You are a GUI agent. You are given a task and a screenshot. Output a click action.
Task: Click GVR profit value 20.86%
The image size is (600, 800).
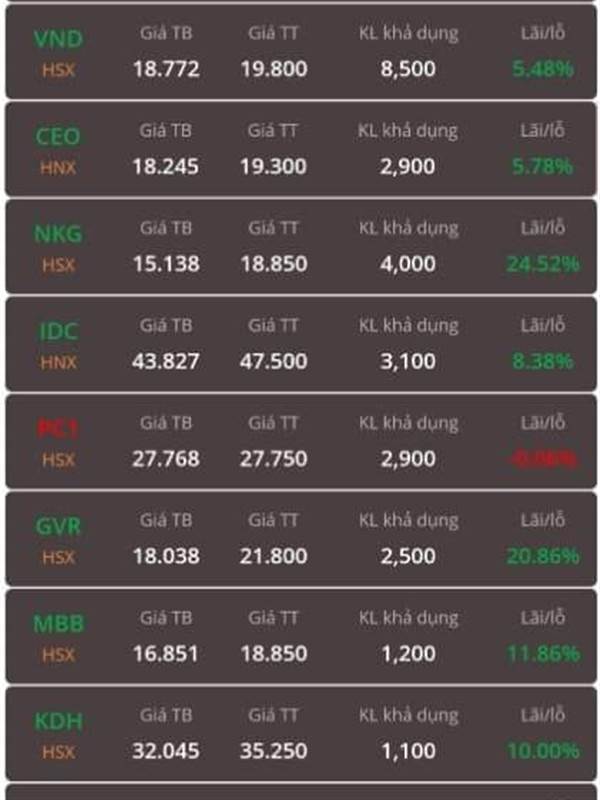coord(543,556)
